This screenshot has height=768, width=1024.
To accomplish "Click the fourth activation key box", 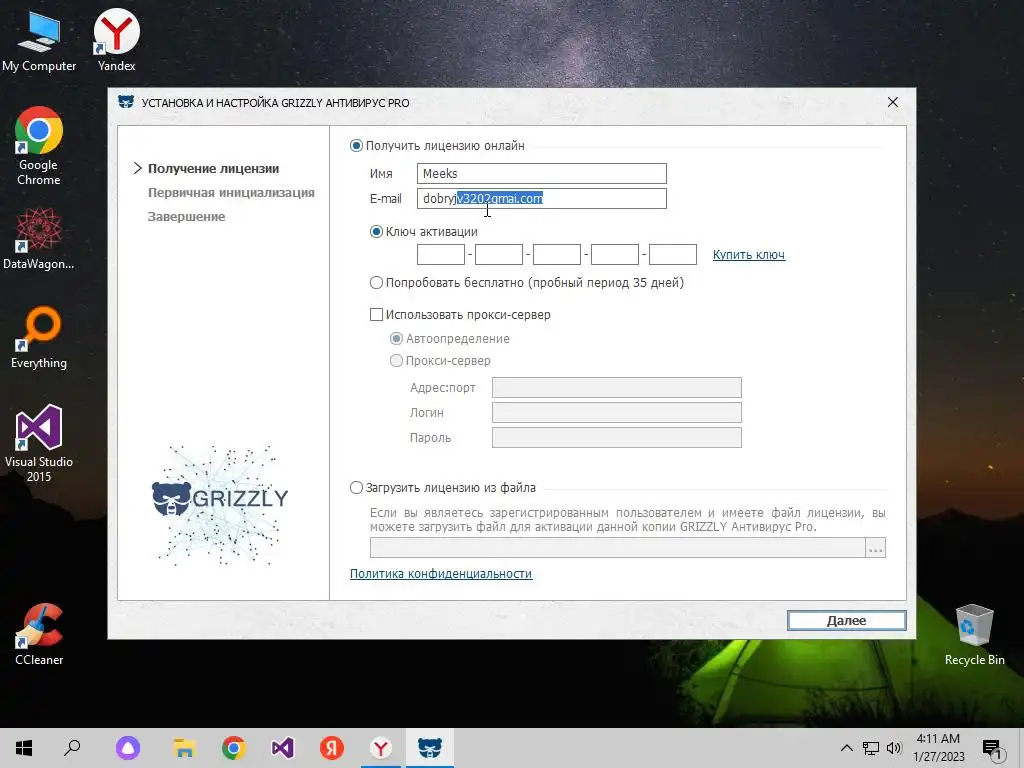I will tap(615, 255).
